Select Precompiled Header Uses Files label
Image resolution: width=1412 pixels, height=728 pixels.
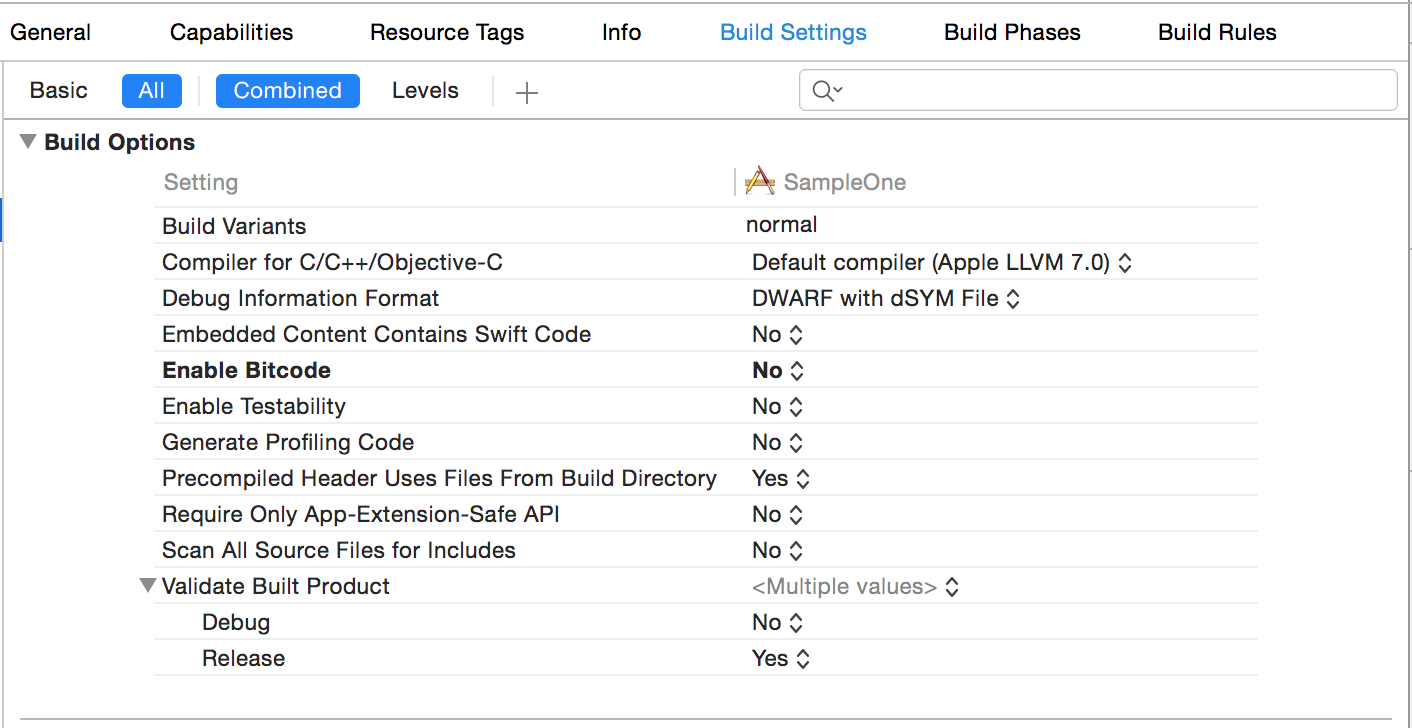point(439,479)
